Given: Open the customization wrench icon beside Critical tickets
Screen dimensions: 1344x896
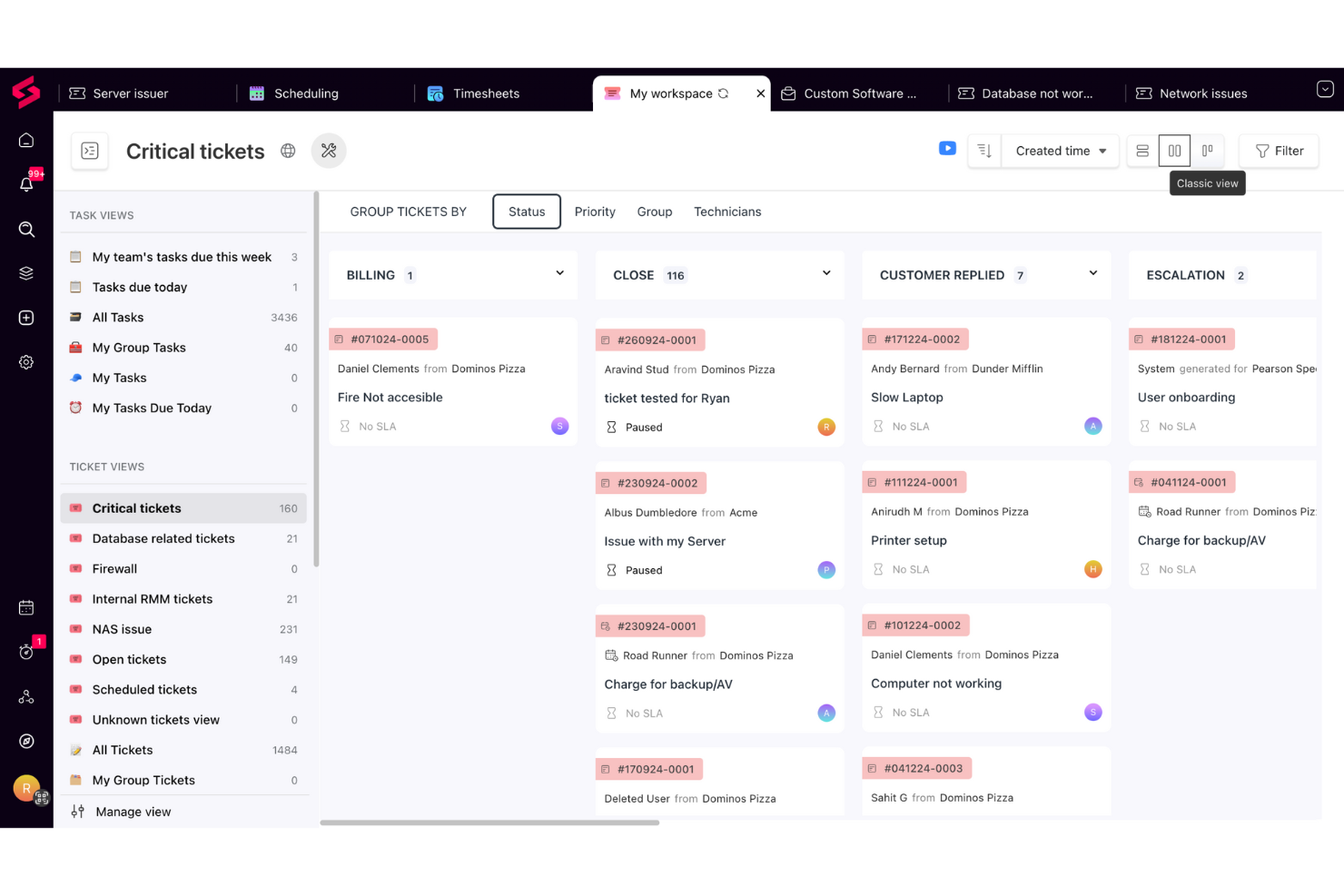Looking at the screenshot, I should [329, 151].
